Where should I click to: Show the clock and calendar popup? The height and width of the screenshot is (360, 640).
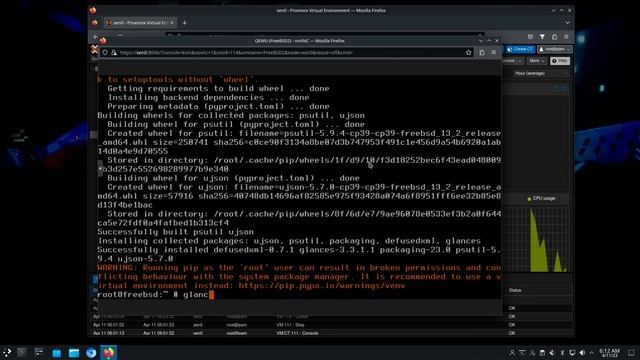click(x=609, y=353)
